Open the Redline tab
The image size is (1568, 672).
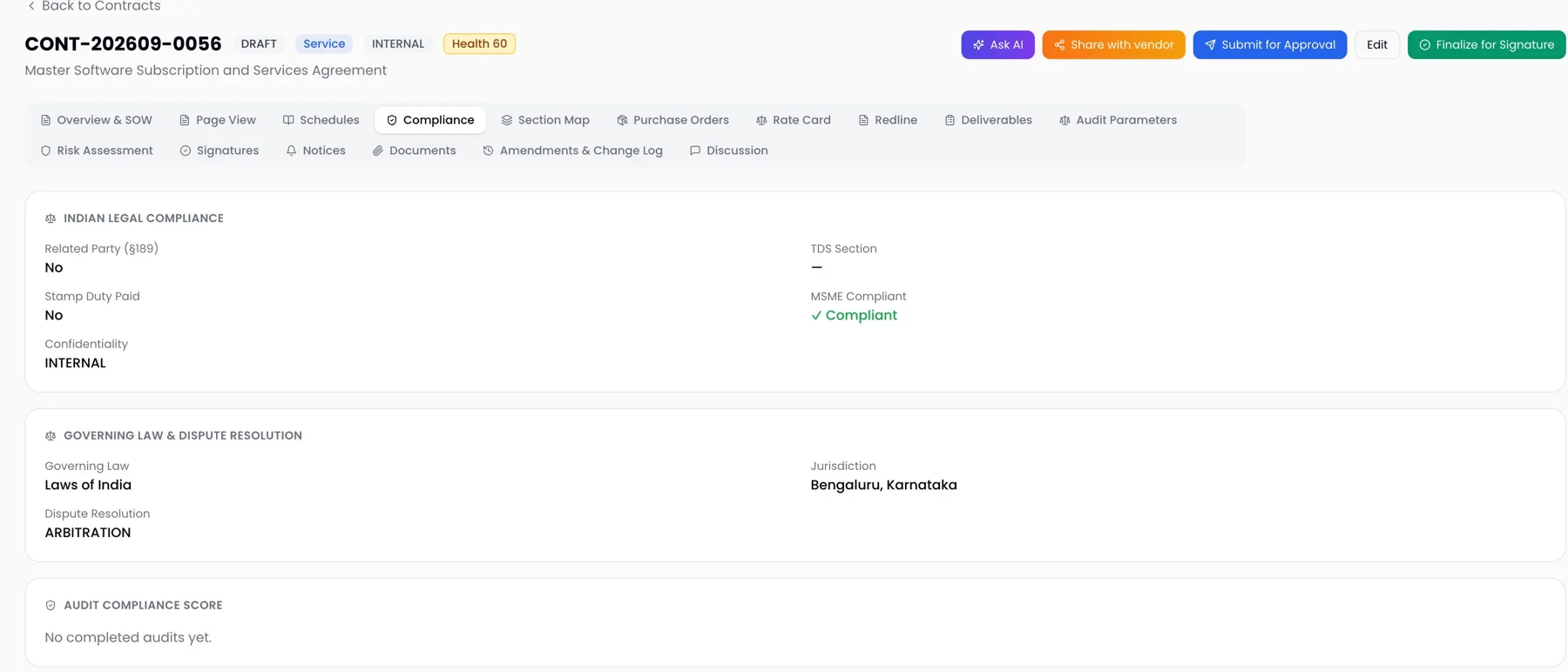click(888, 120)
